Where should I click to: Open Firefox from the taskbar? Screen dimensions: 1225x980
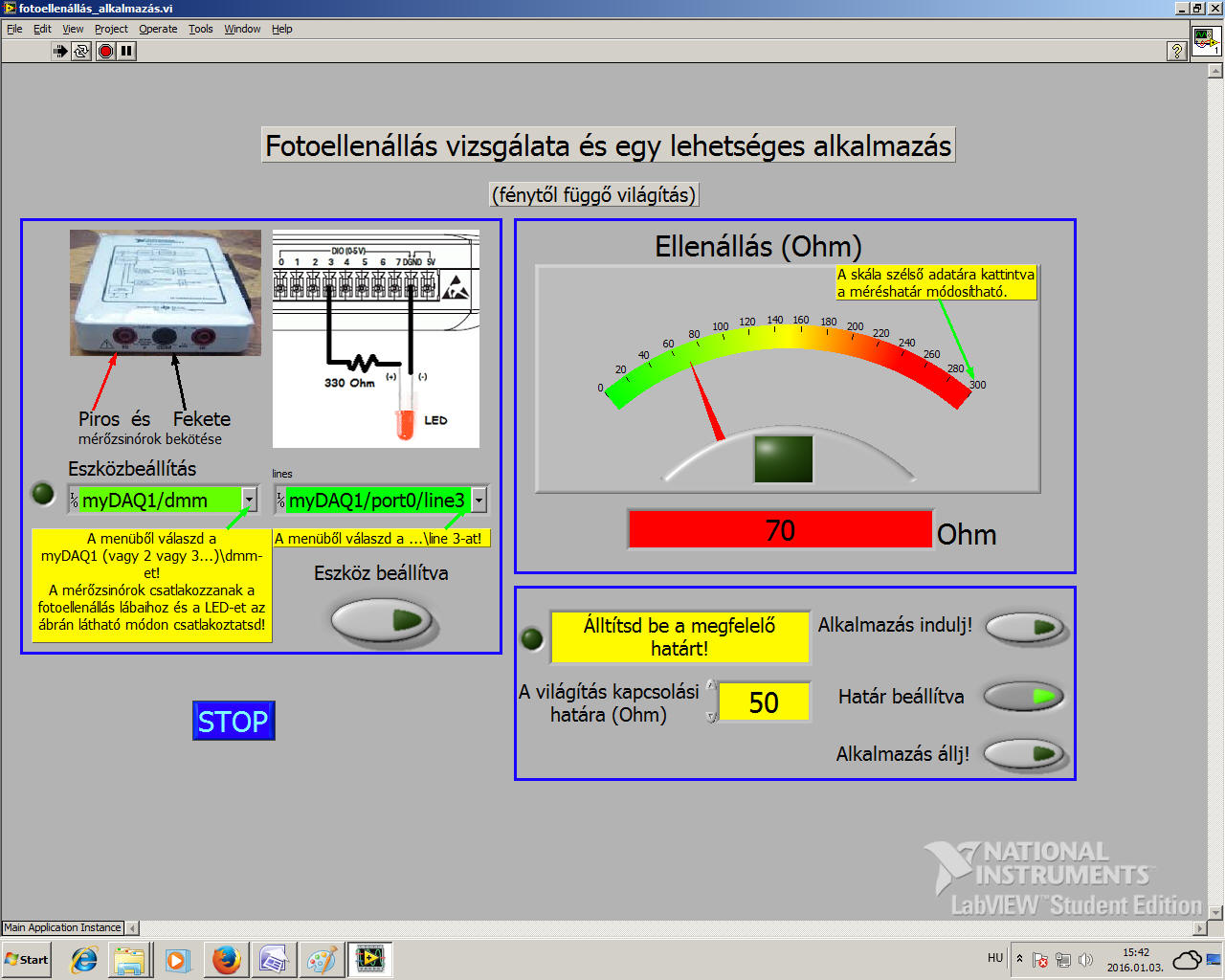[227, 959]
